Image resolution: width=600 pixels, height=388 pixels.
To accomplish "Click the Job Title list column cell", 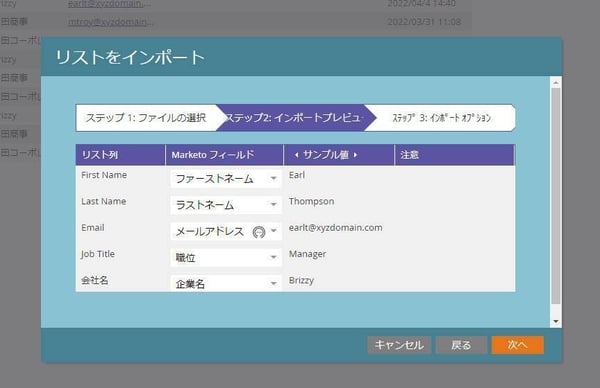I will coord(98,254).
